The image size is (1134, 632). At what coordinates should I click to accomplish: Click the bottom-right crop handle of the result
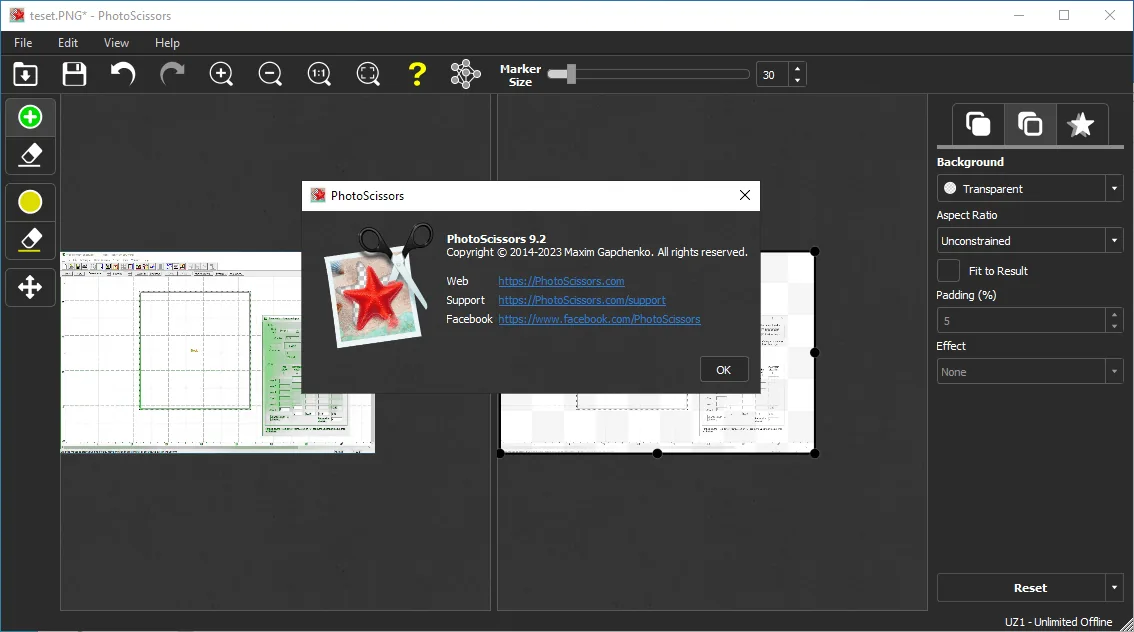[815, 453]
